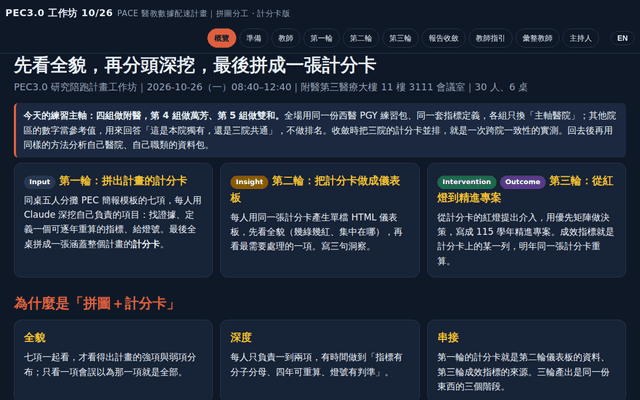
Task: Click the 第一輪 card description paragraph
Action: (113, 222)
